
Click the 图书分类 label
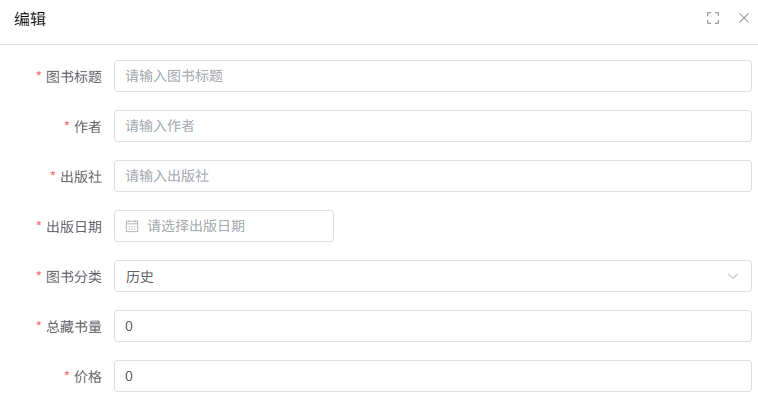pos(74,276)
